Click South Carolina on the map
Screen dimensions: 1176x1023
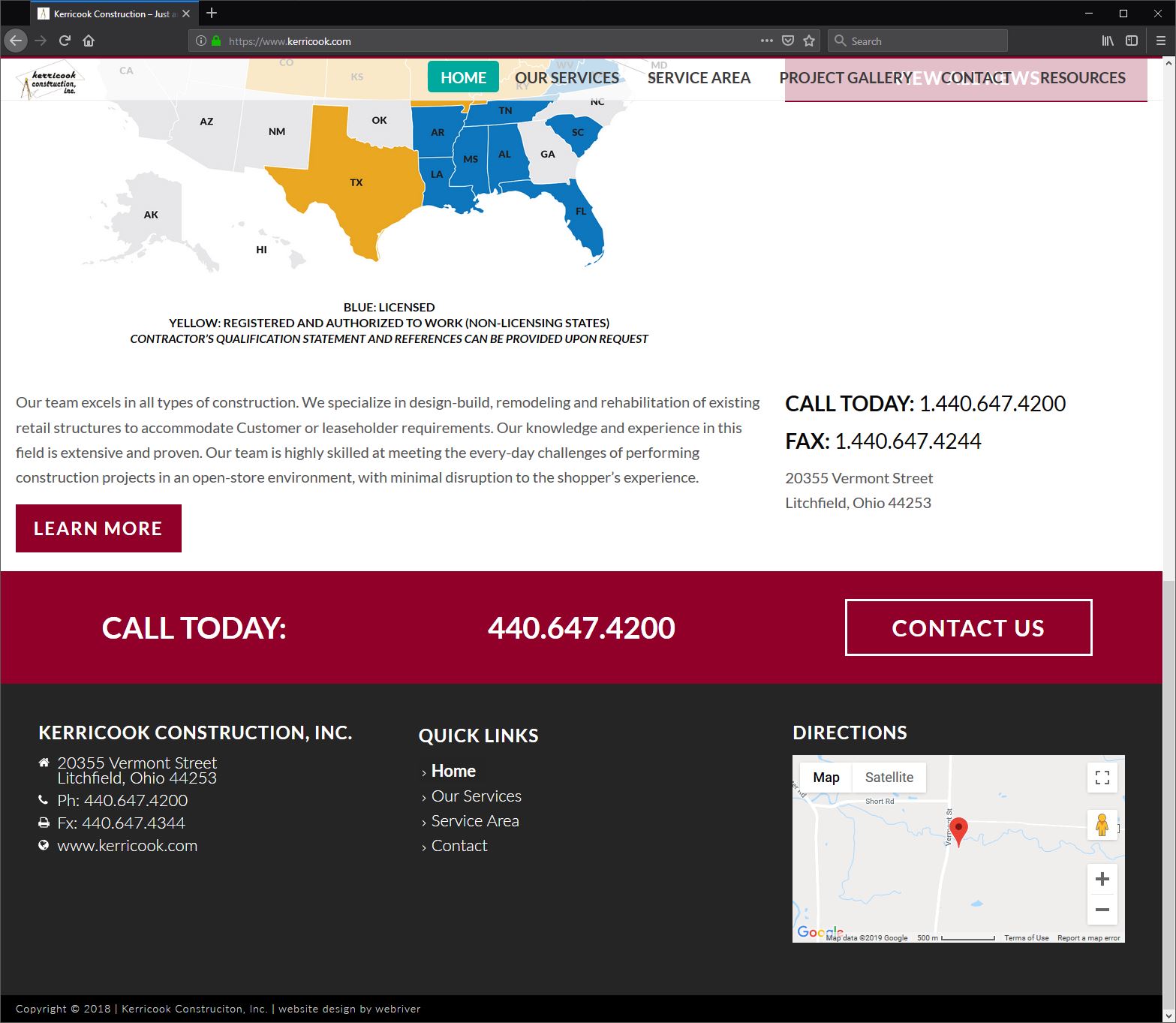tap(576, 133)
